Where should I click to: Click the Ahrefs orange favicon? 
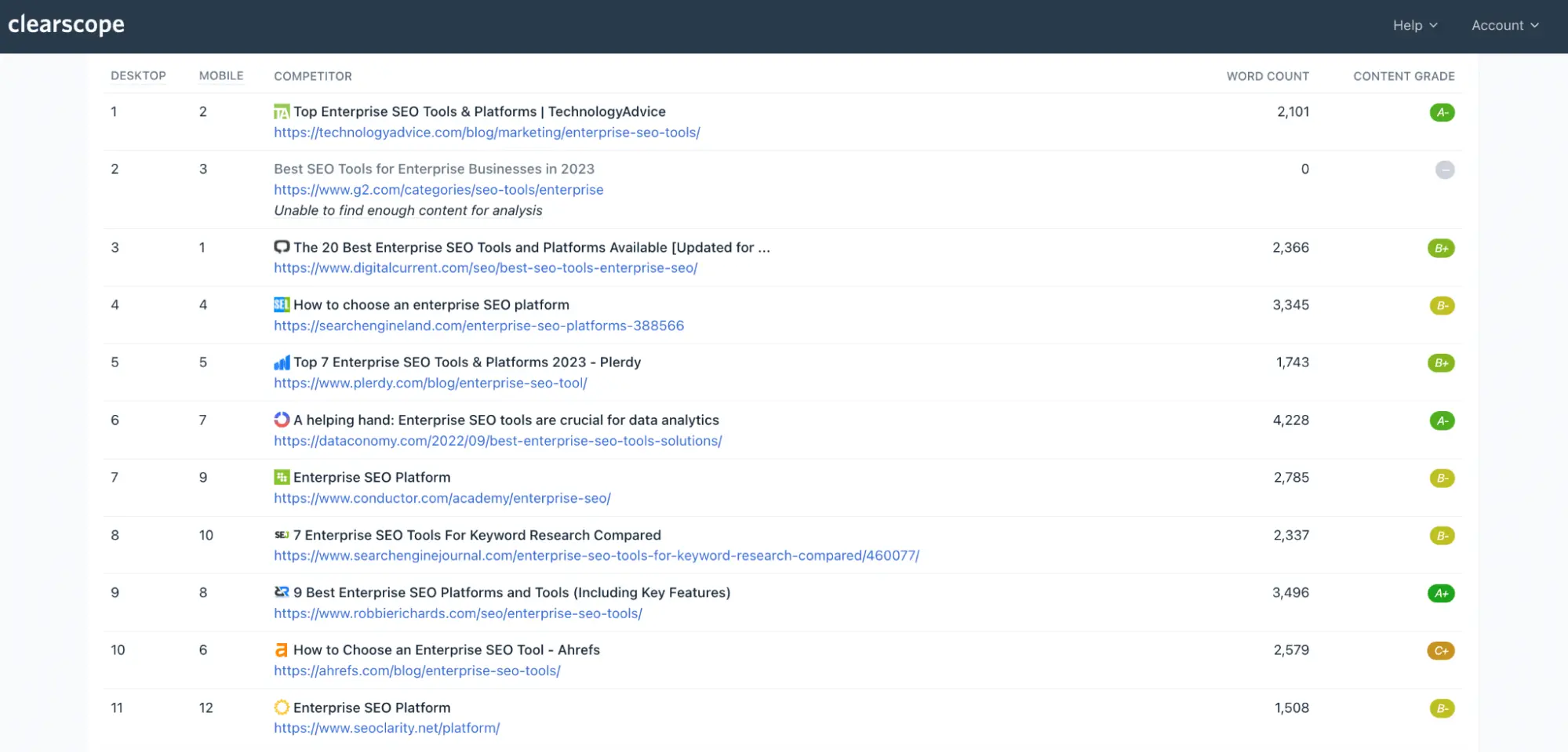[x=282, y=650]
